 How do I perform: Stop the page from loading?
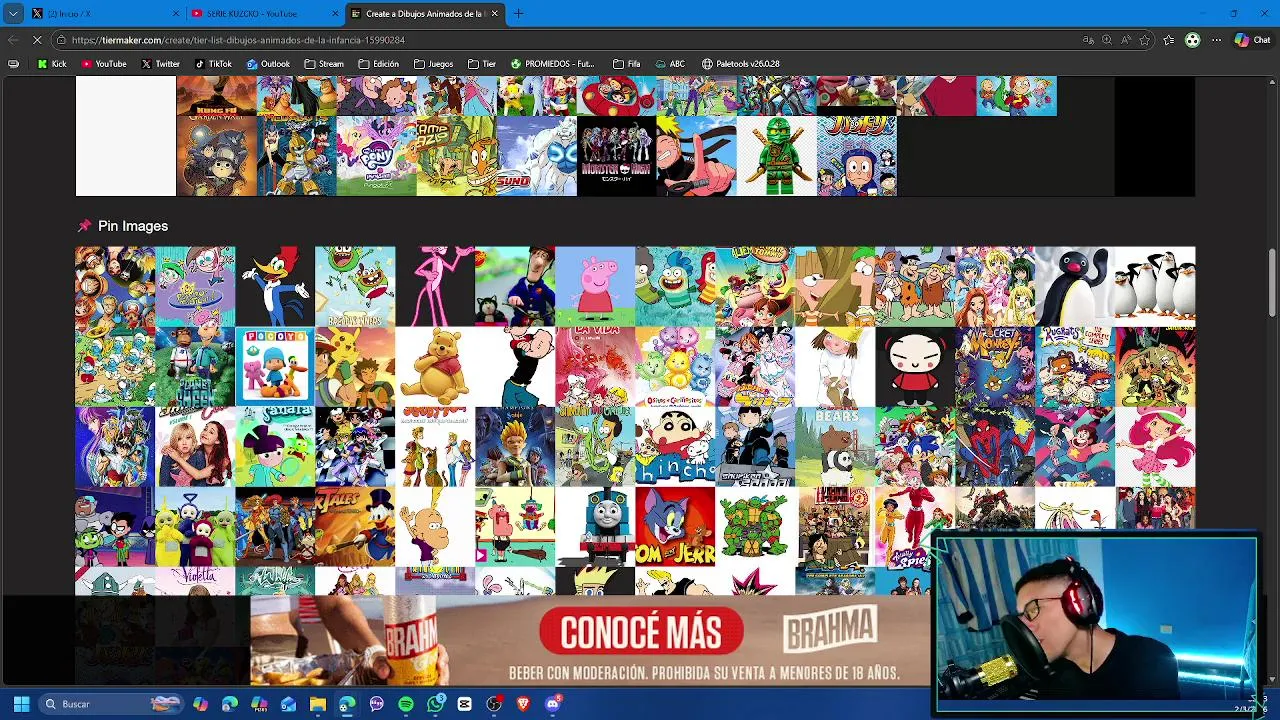point(37,40)
